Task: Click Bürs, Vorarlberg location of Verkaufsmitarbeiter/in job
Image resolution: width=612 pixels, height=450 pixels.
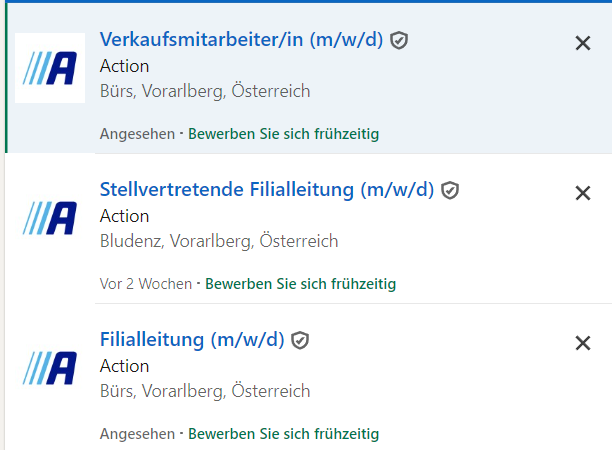Action: pos(205,91)
